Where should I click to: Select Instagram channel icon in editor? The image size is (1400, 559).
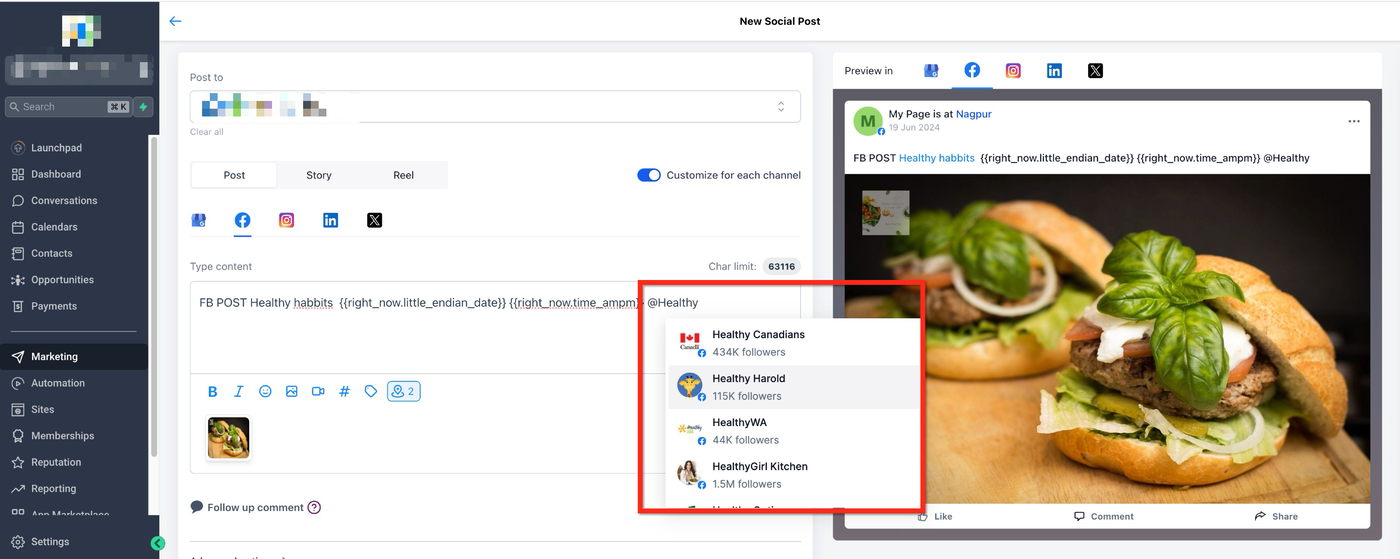click(x=287, y=220)
